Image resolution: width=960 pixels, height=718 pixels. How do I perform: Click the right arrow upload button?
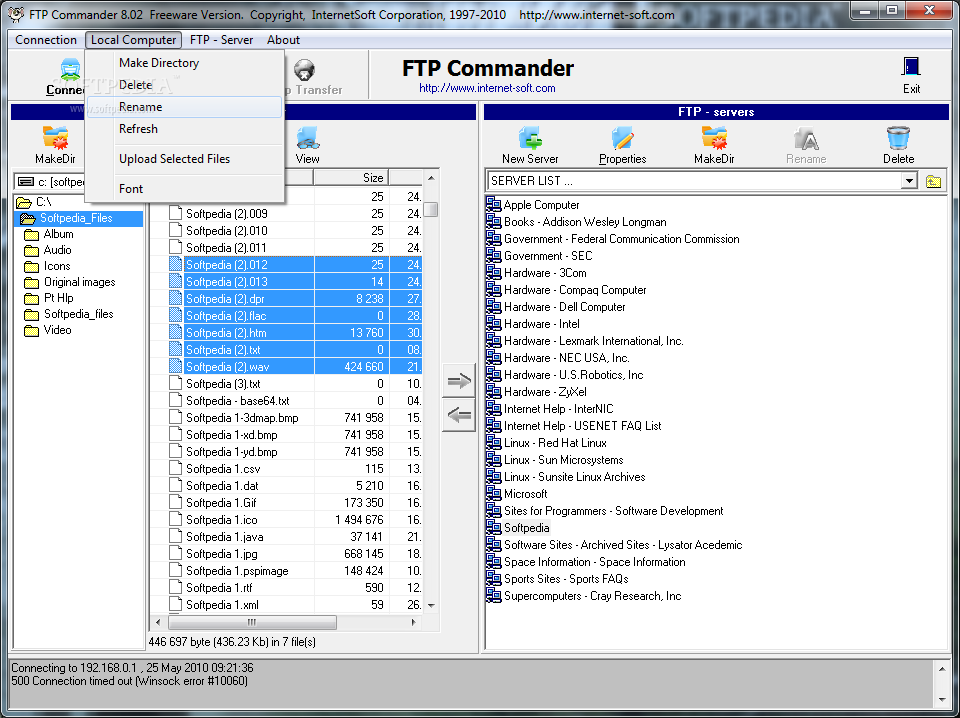(459, 381)
